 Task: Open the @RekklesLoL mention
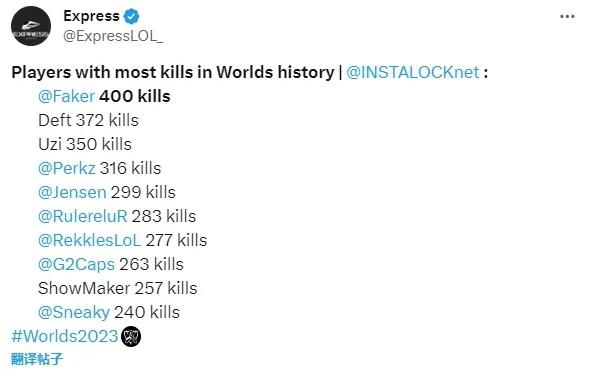pyautogui.click(x=89, y=240)
